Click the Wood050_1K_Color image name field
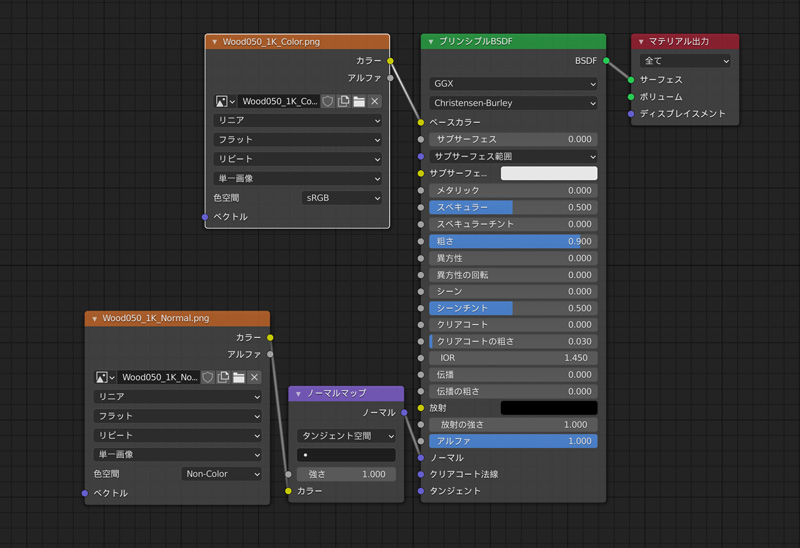800x548 pixels. pyautogui.click(x=279, y=101)
